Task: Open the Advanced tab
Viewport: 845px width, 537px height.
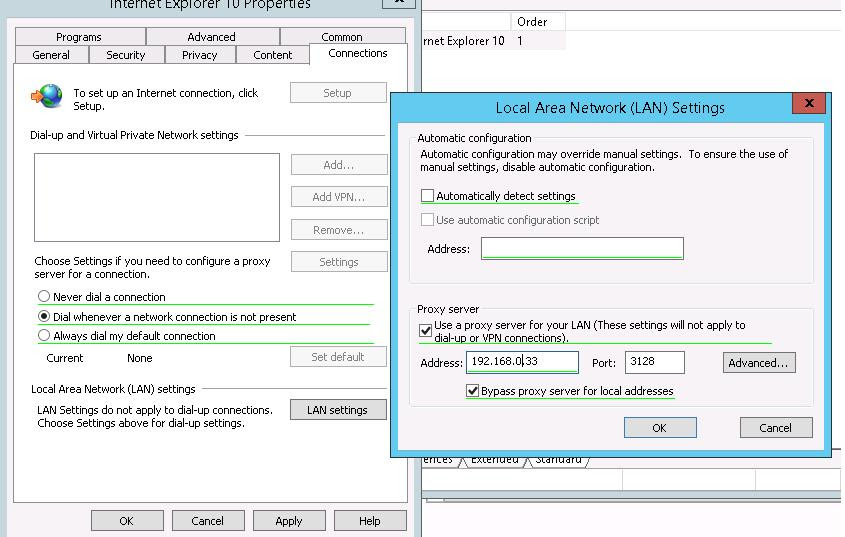Action: 211,37
